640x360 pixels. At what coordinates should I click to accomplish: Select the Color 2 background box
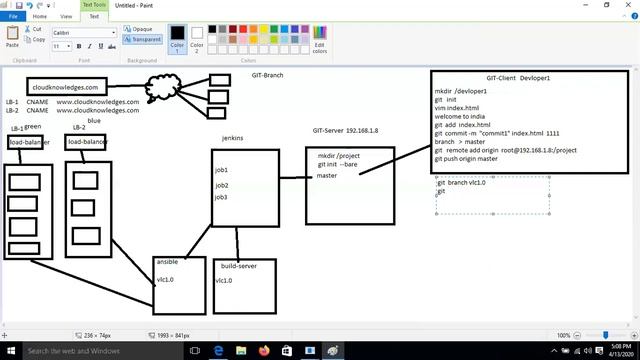point(197,39)
